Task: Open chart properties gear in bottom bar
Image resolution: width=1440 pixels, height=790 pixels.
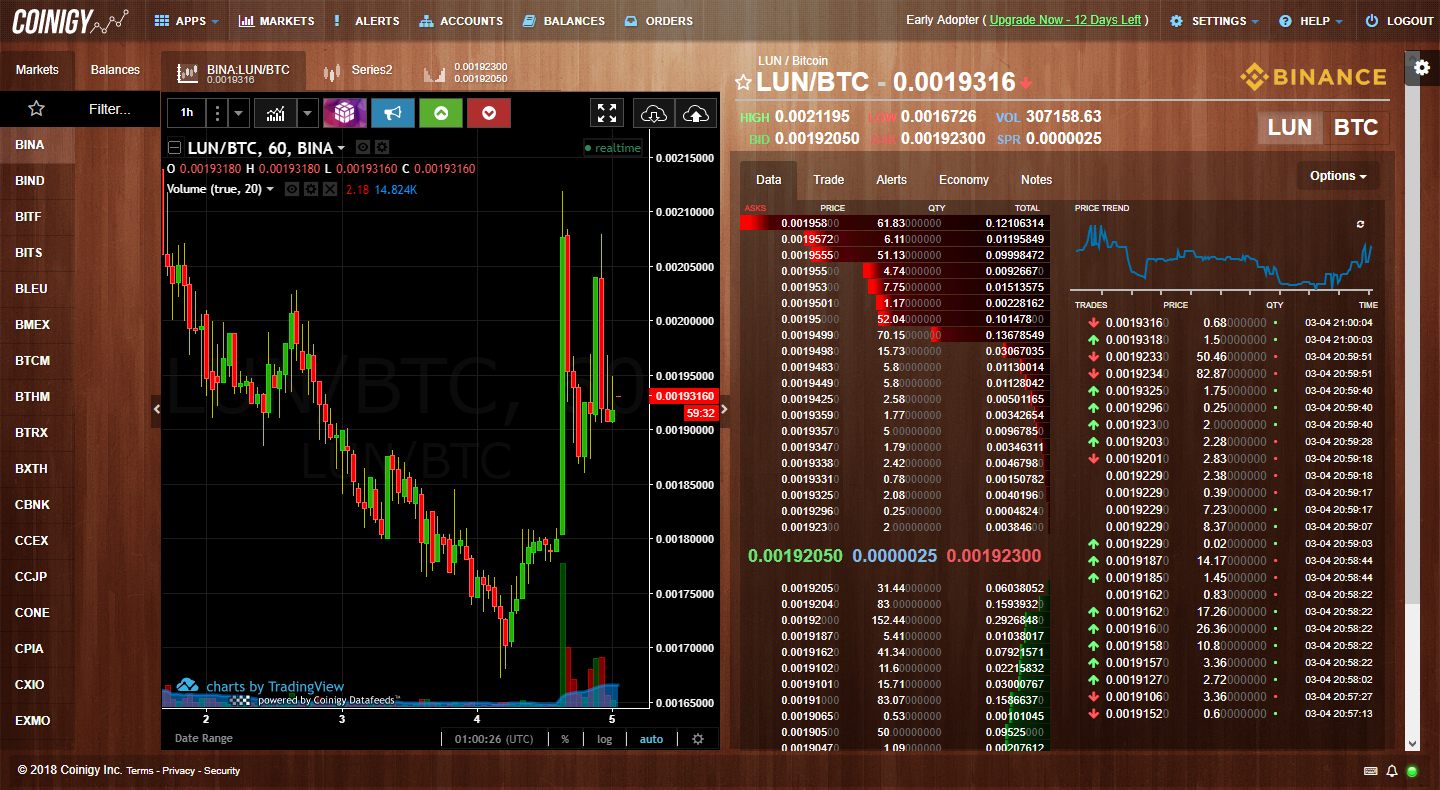Action: 698,738
